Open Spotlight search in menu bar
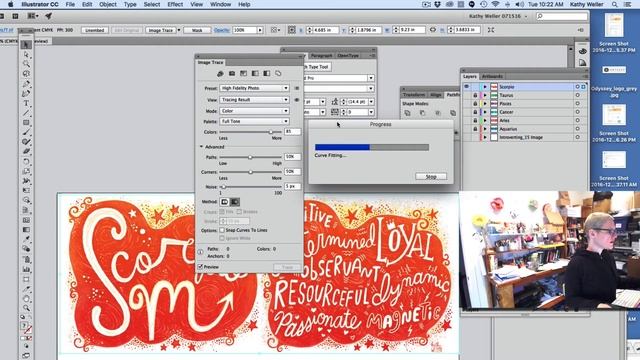The width and height of the screenshot is (640, 360). pyautogui.click(x=615, y=4)
